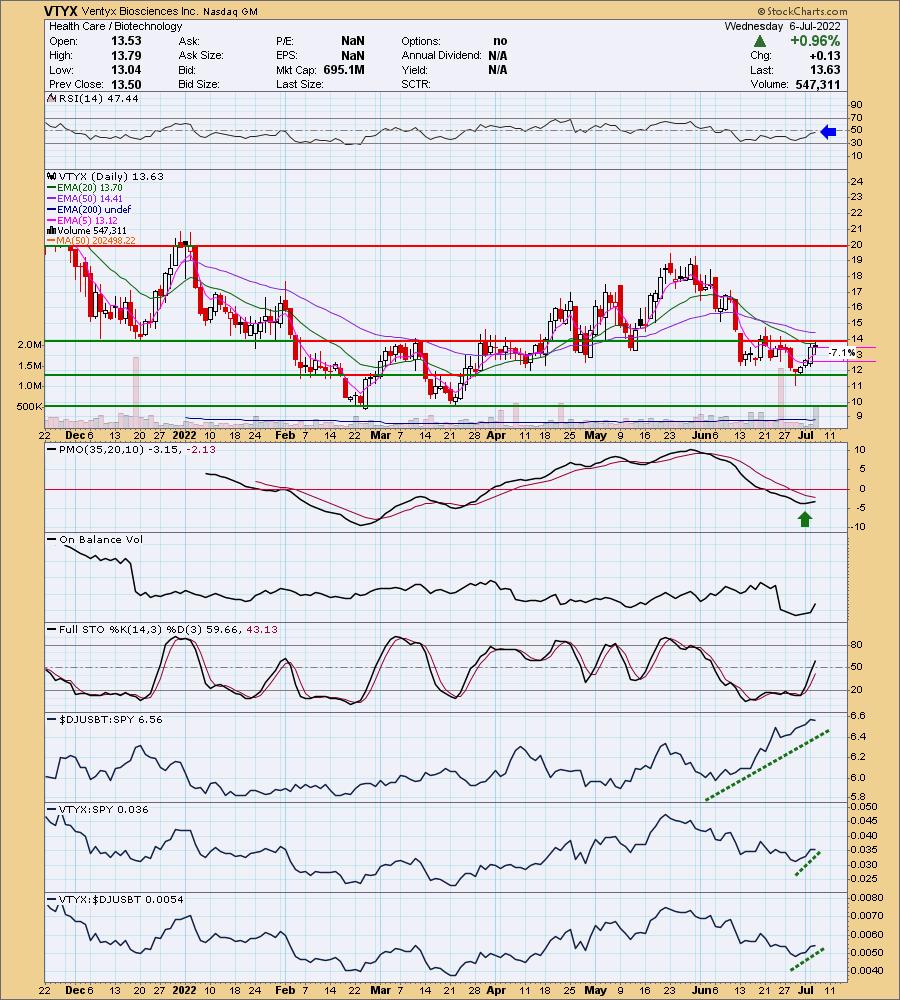Click the +0.96% percent change
The height and width of the screenshot is (1000, 900).
tap(815, 41)
